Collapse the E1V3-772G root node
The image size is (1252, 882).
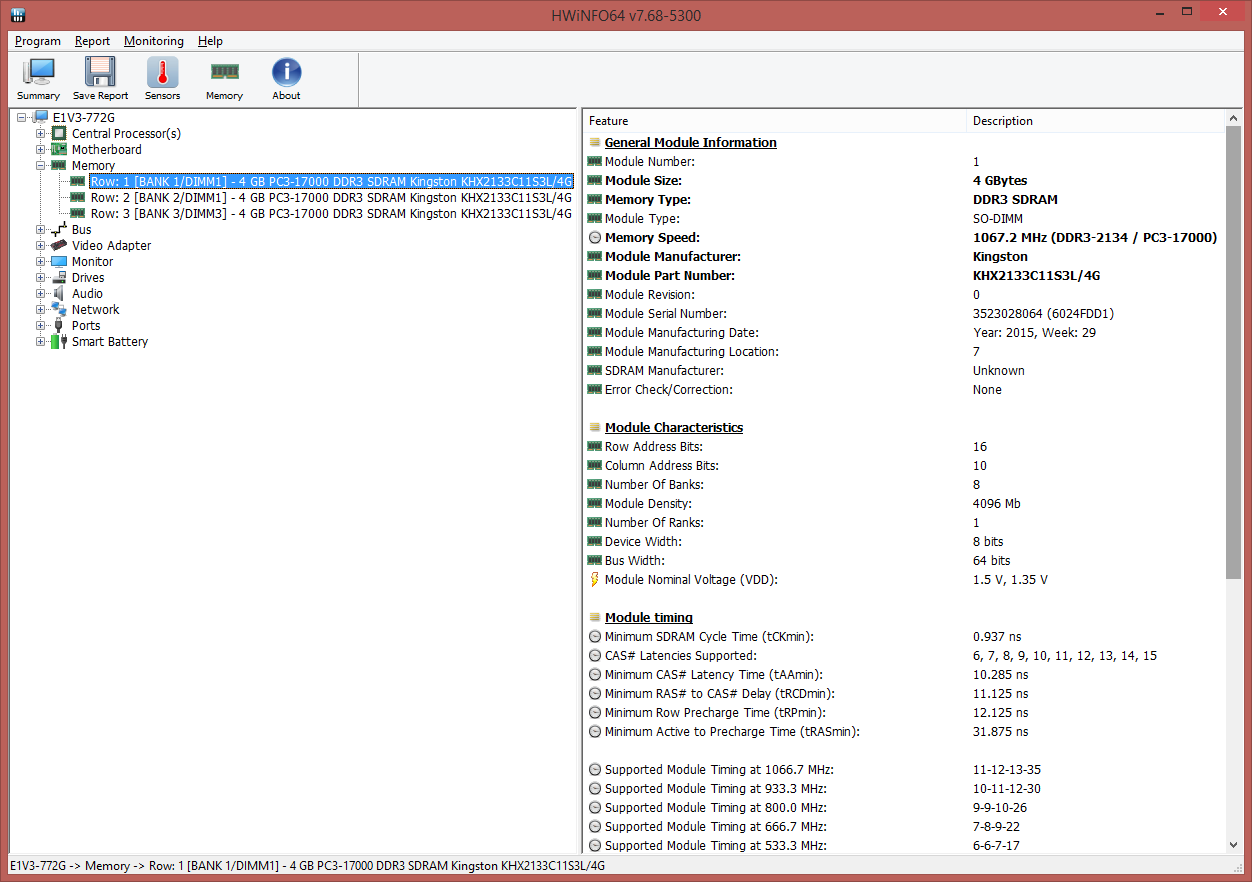pyautogui.click(x=22, y=117)
